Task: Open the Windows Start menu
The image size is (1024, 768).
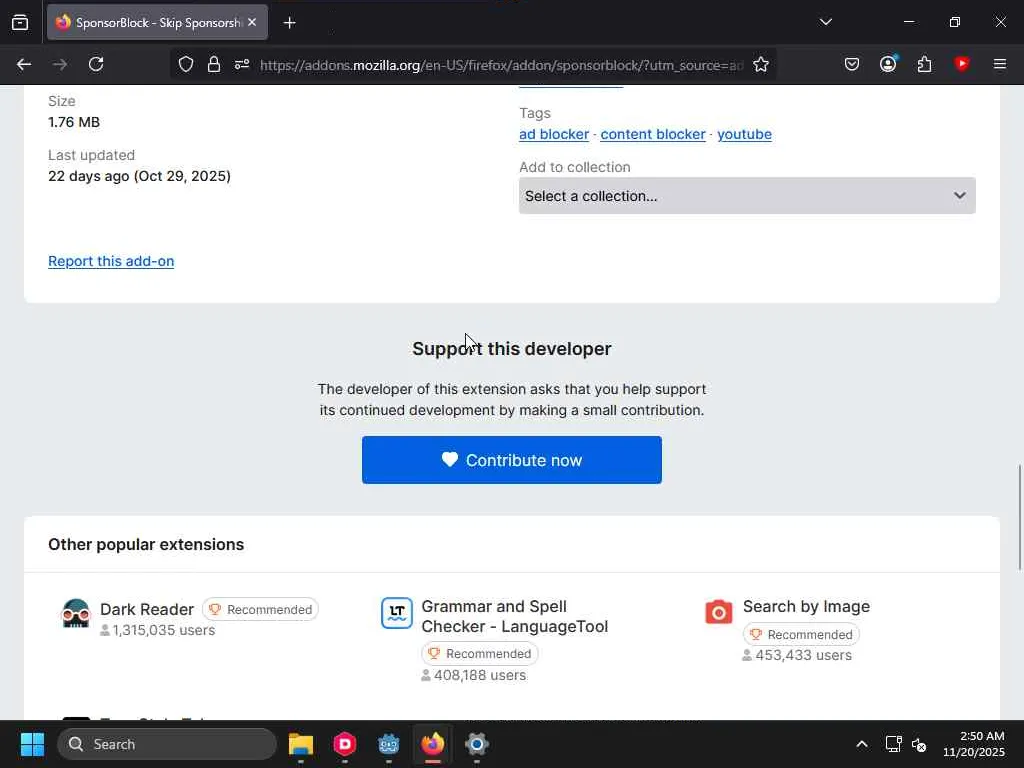Action: (x=32, y=744)
